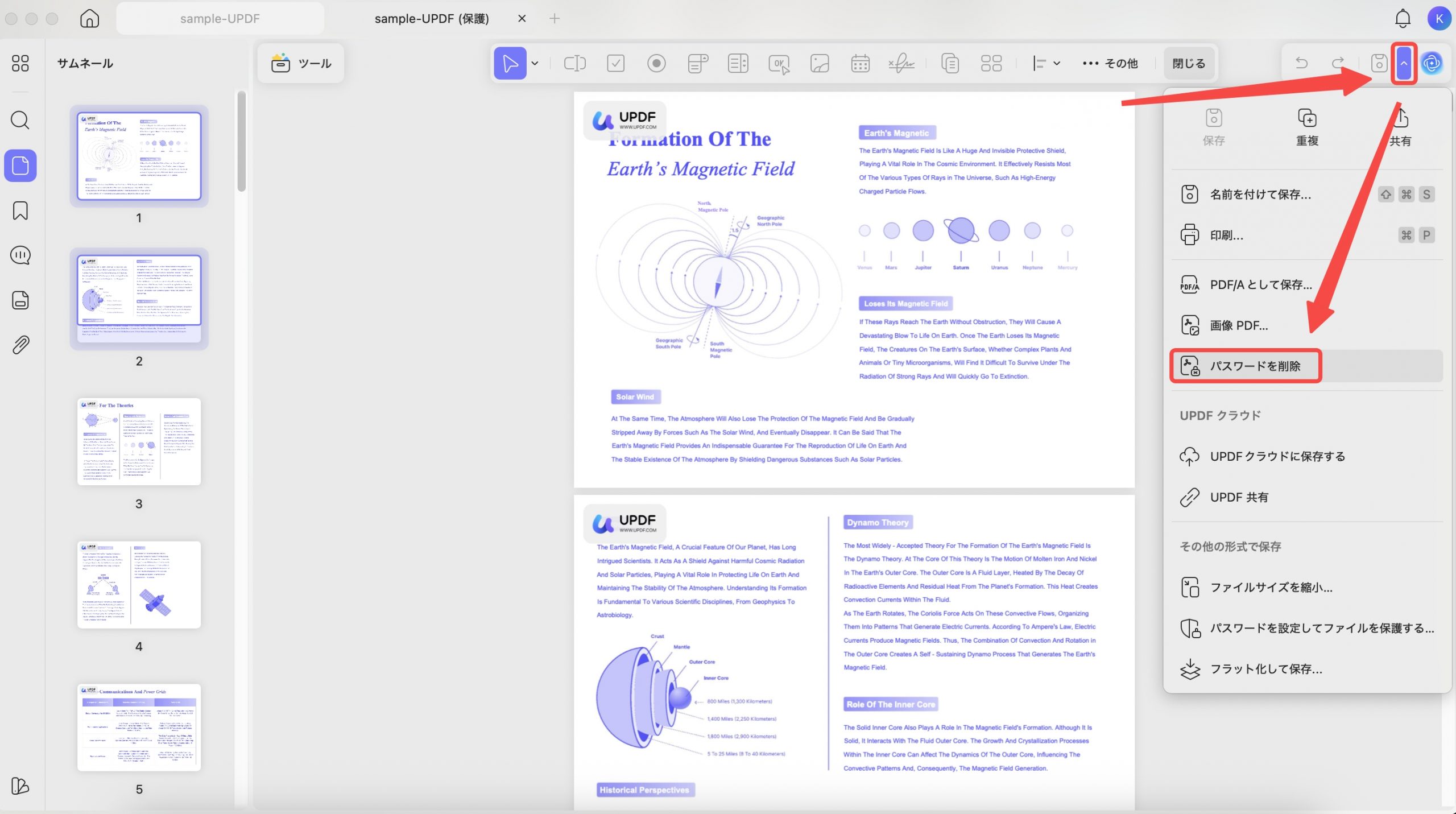
Task: Choose 名前を付けて保存 menu item
Action: click(x=1307, y=195)
